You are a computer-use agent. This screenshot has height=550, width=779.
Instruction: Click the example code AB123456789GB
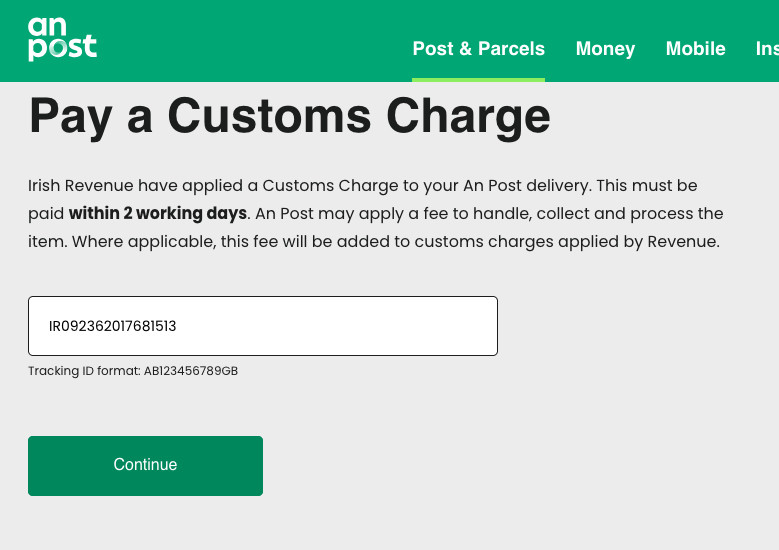(x=190, y=371)
